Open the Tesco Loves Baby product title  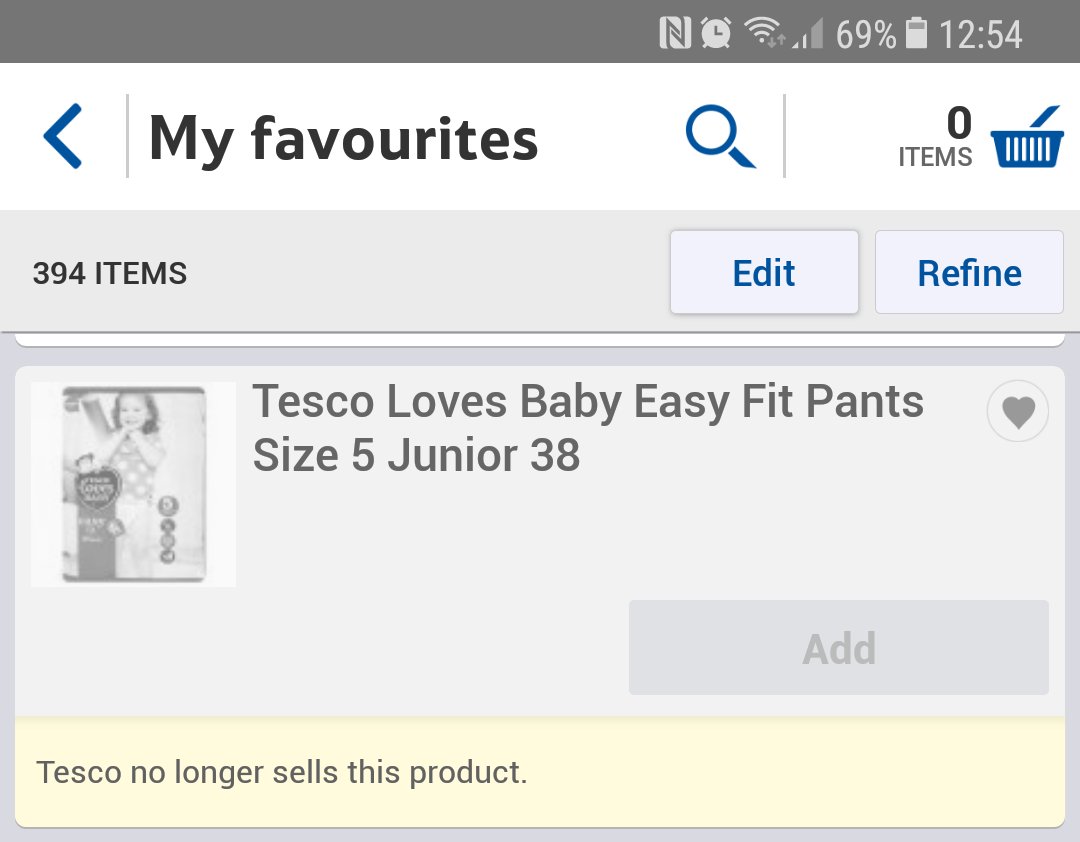pos(588,428)
